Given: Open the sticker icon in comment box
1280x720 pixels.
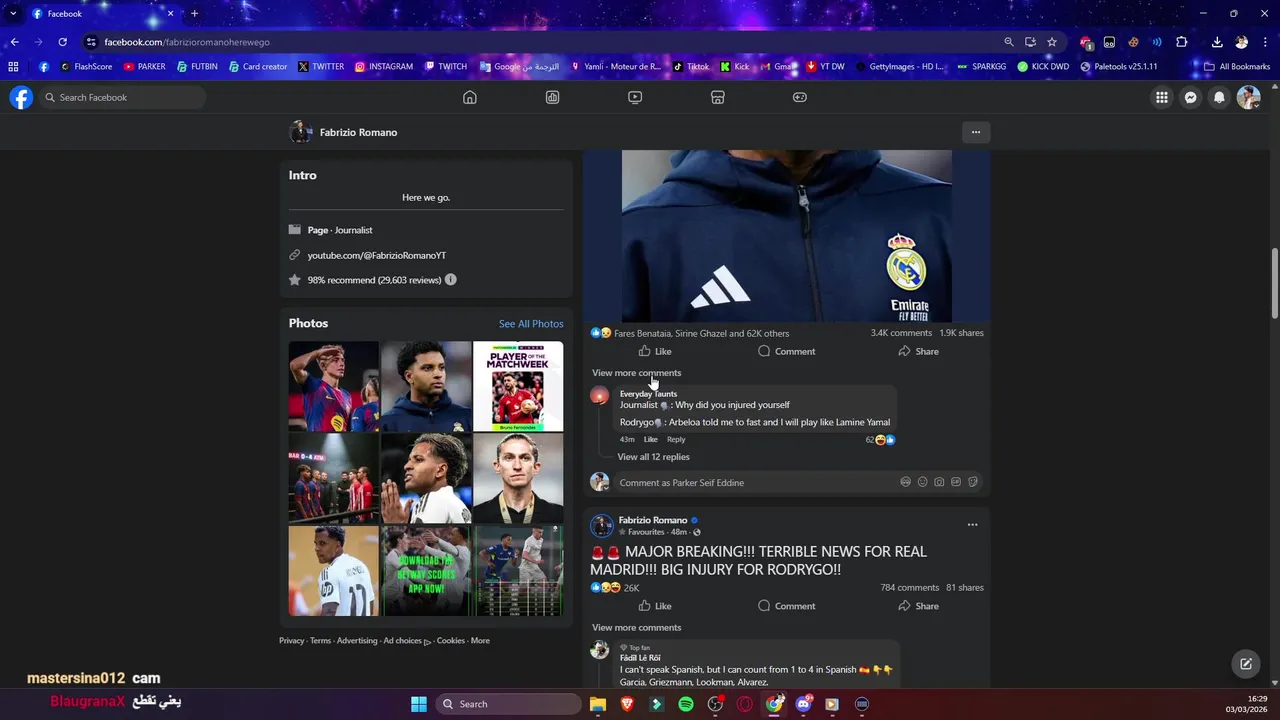Looking at the screenshot, I should [x=973, y=482].
